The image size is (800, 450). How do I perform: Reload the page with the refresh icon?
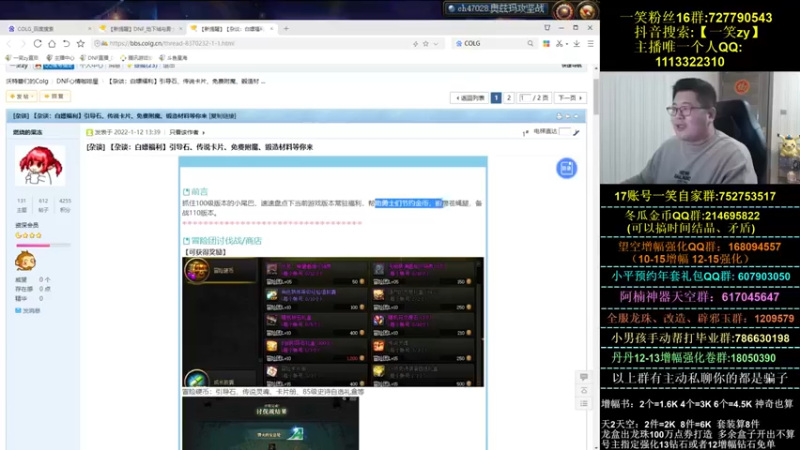(x=38, y=44)
